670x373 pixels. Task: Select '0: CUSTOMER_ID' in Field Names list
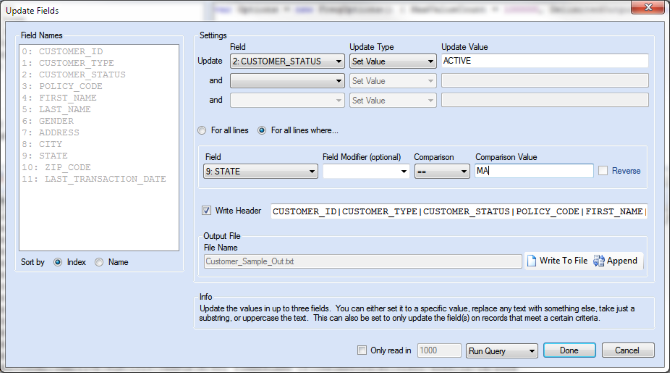click(62, 51)
